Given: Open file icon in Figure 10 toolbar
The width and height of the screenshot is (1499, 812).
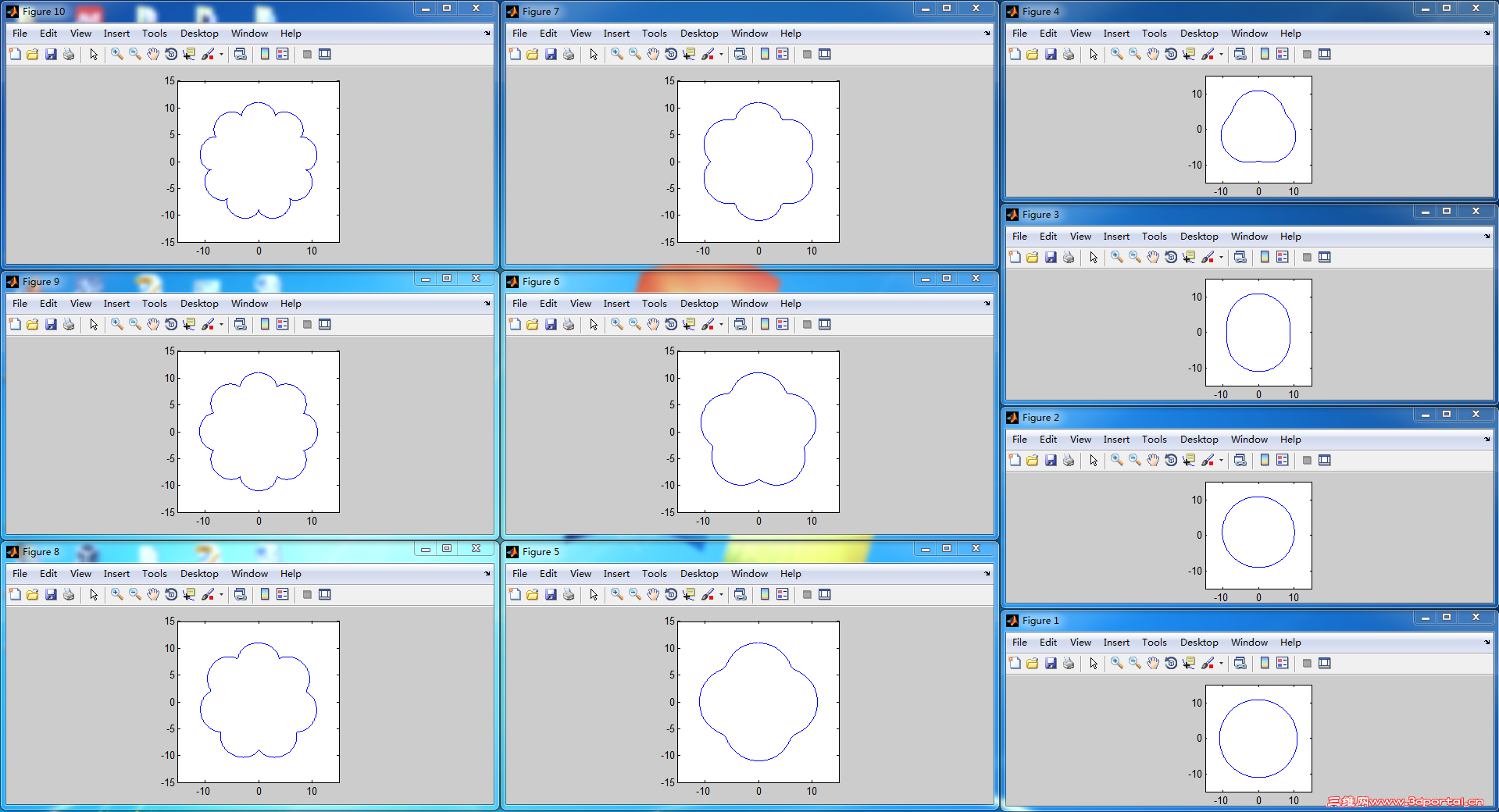Looking at the screenshot, I should (33, 54).
